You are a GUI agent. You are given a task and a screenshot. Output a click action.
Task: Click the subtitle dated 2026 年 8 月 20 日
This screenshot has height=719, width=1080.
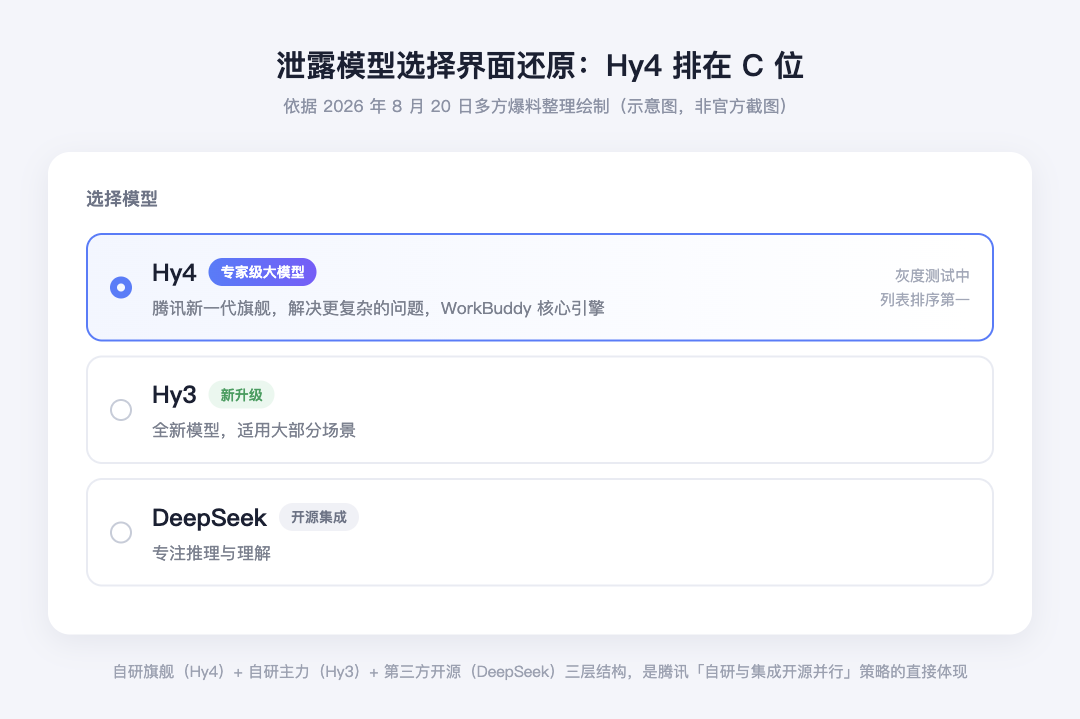tap(535, 106)
